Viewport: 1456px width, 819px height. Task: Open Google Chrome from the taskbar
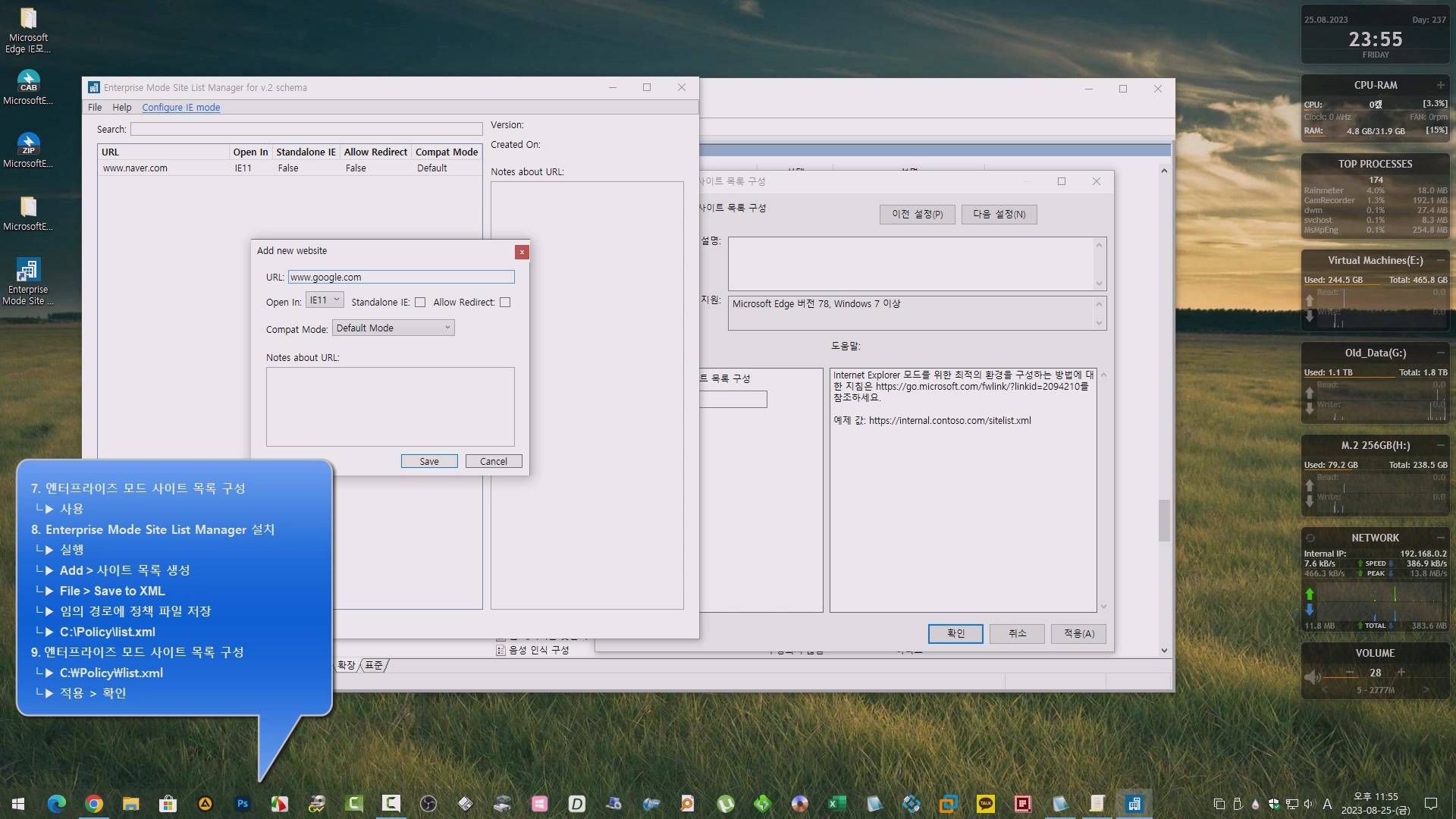tap(94, 803)
